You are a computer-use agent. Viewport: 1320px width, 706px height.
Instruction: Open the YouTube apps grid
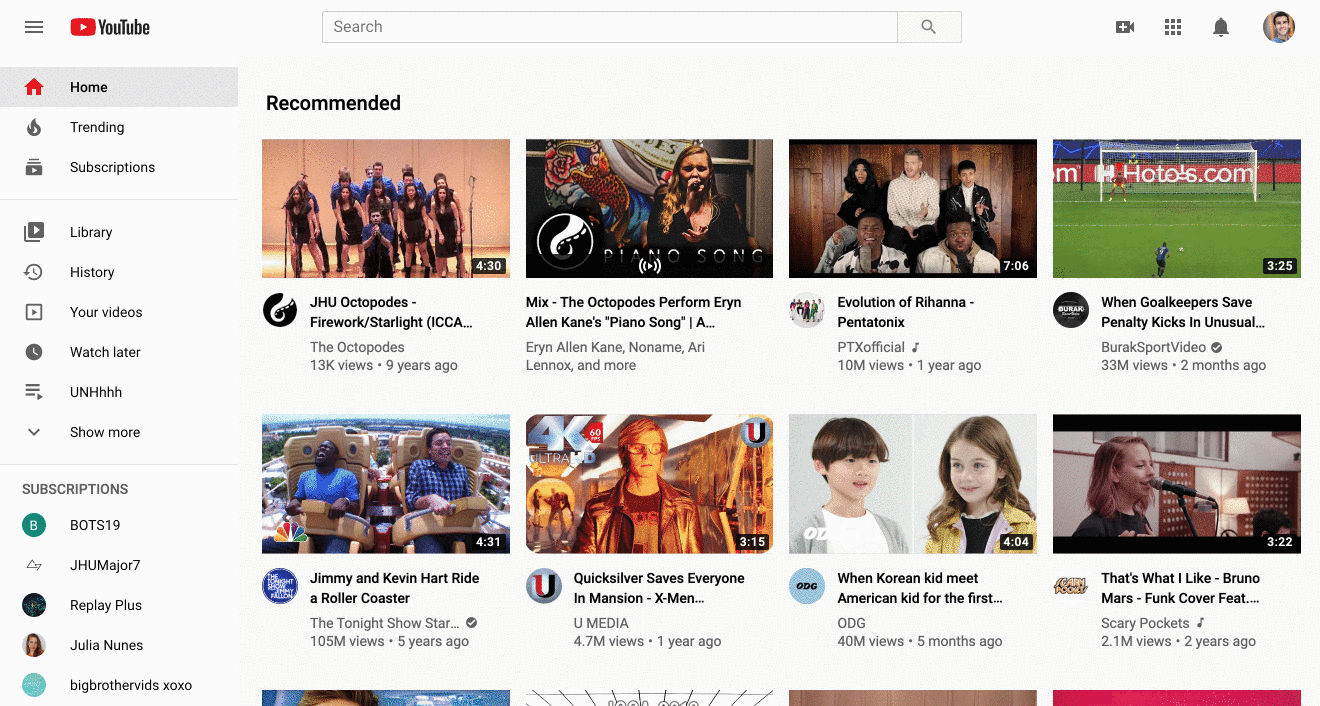coord(1173,27)
